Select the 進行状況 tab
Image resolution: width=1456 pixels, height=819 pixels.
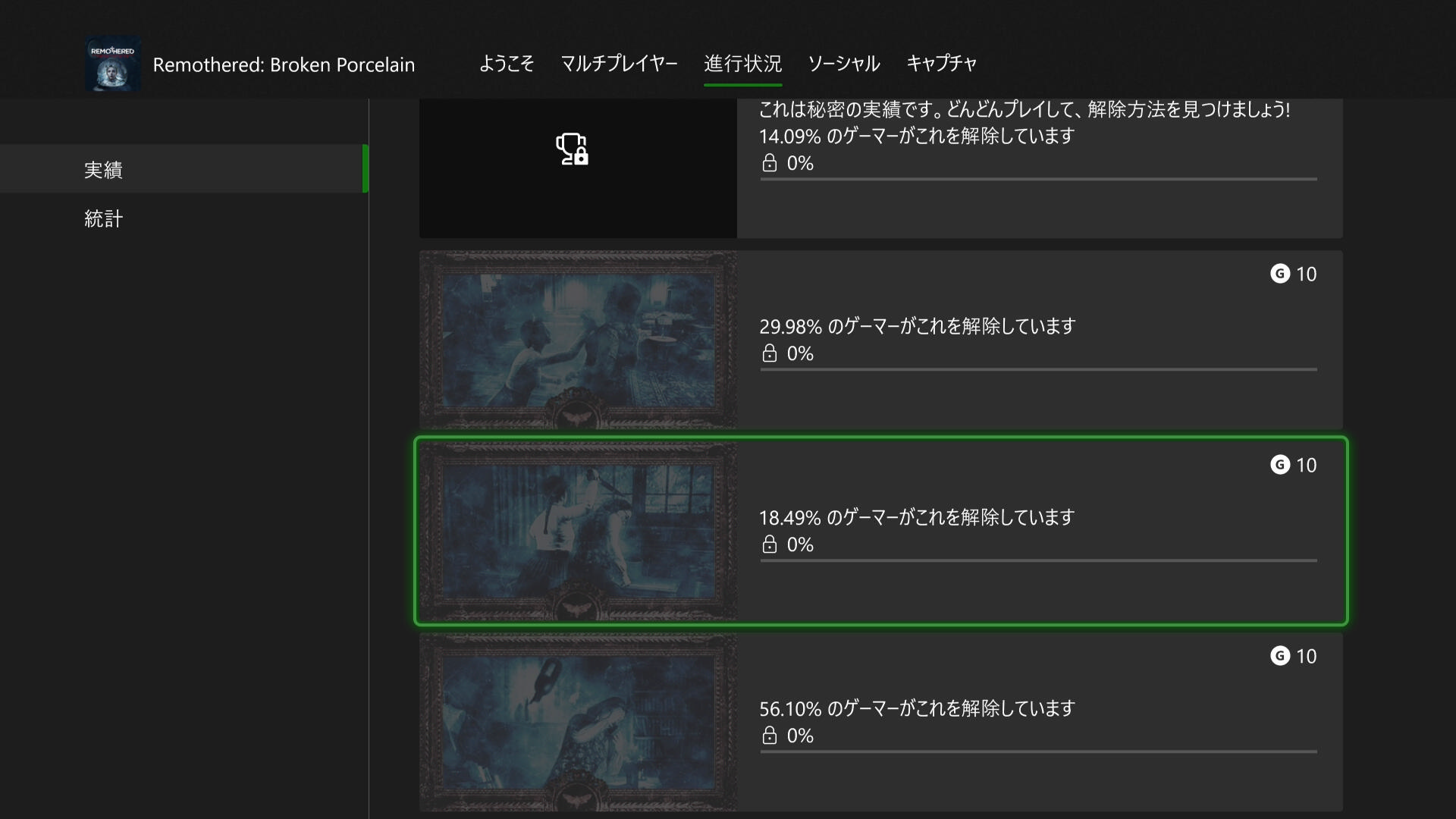(742, 64)
